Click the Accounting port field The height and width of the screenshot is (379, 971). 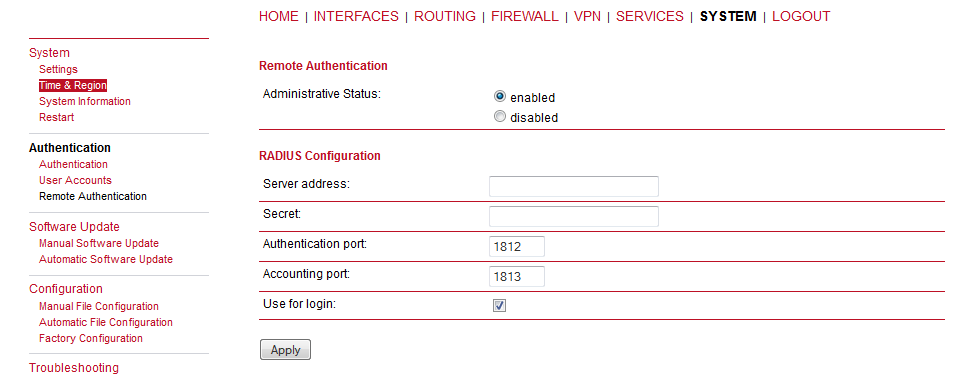click(x=516, y=277)
